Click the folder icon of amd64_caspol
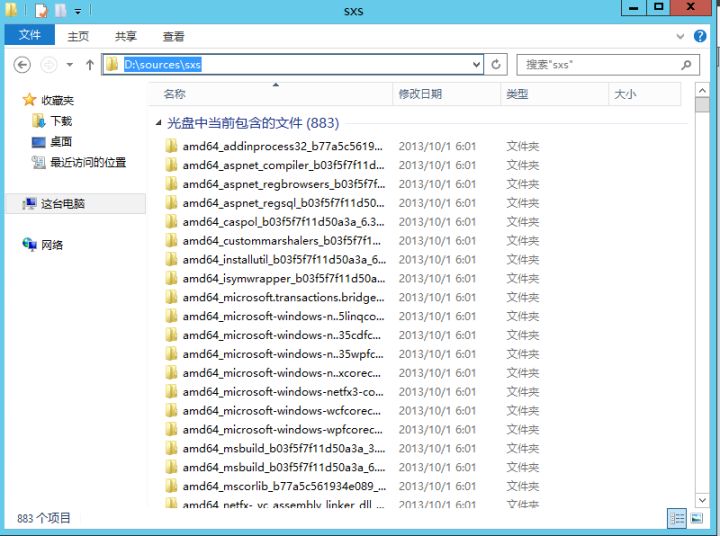 pos(171,221)
